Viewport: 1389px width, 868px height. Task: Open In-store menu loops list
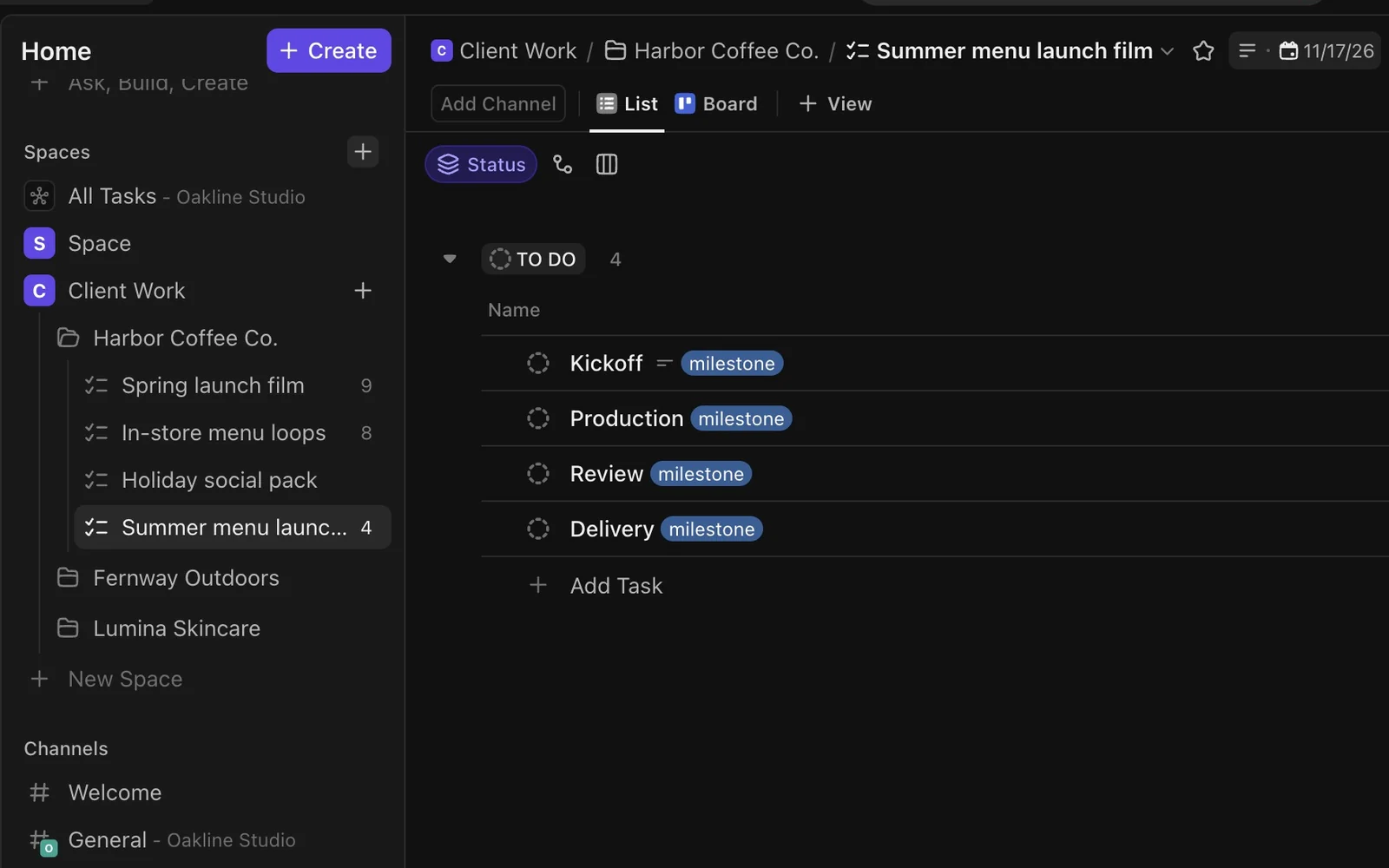tap(223, 433)
